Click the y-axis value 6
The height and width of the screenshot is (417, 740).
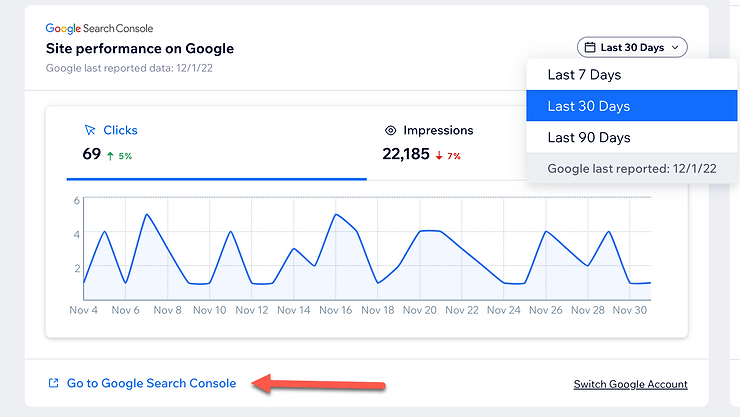click(x=77, y=200)
